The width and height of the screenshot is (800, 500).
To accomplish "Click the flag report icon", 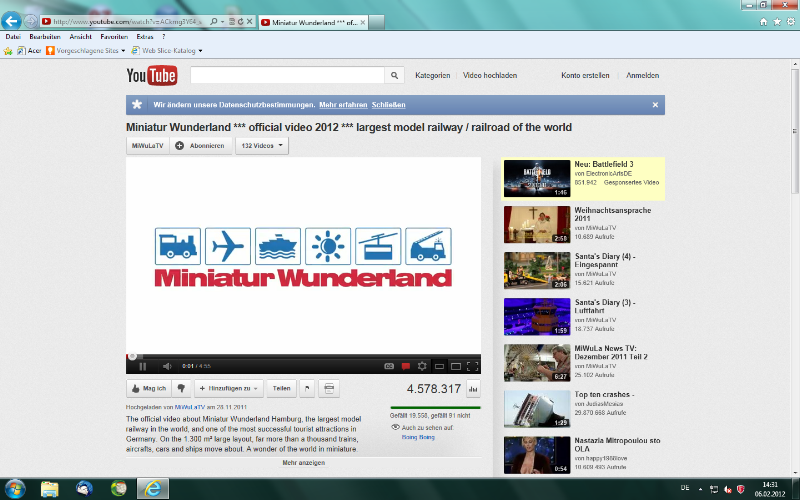I will [x=307, y=388].
